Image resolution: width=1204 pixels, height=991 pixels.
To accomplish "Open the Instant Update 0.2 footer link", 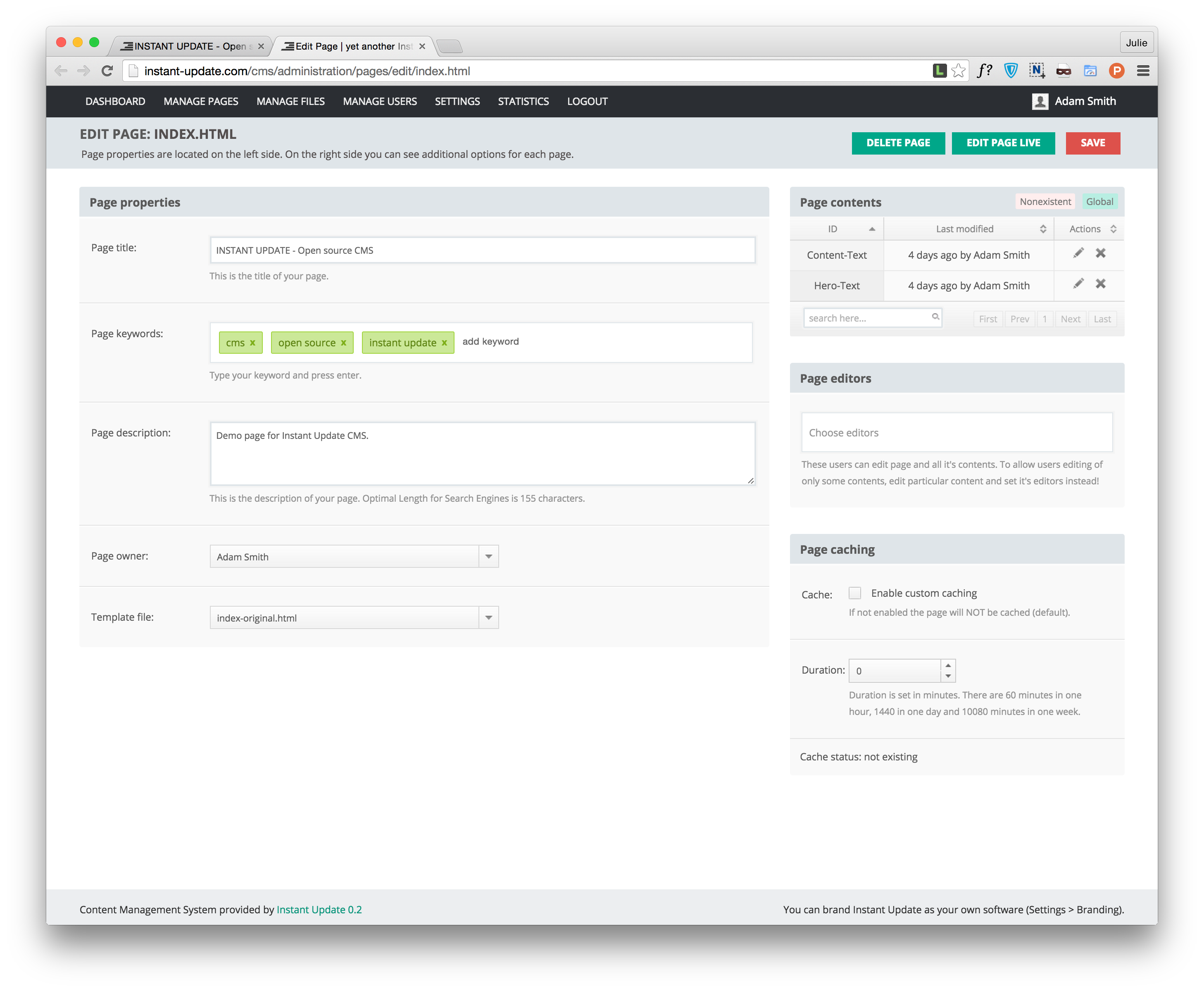I will point(319,909).
